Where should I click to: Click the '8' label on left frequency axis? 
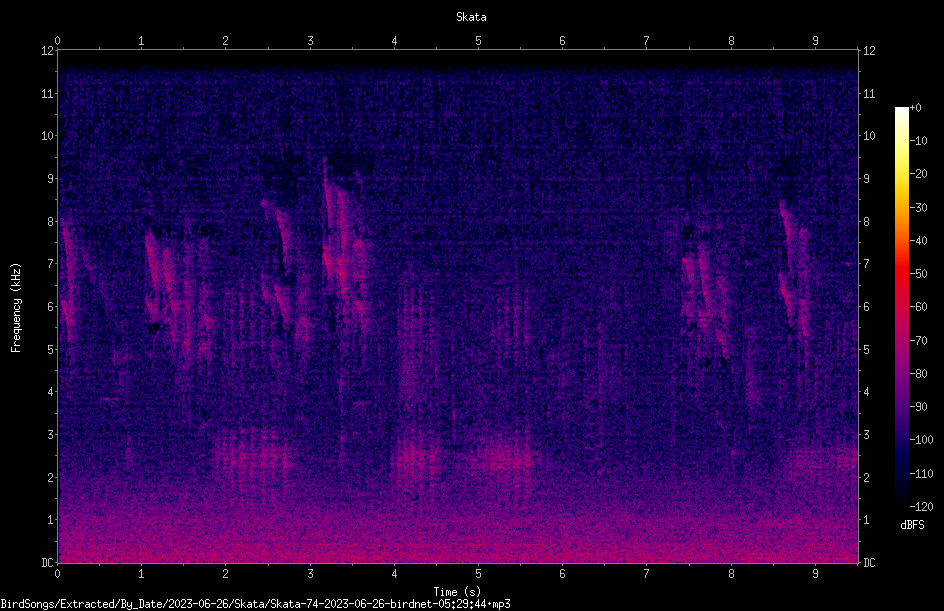(51, 222)
